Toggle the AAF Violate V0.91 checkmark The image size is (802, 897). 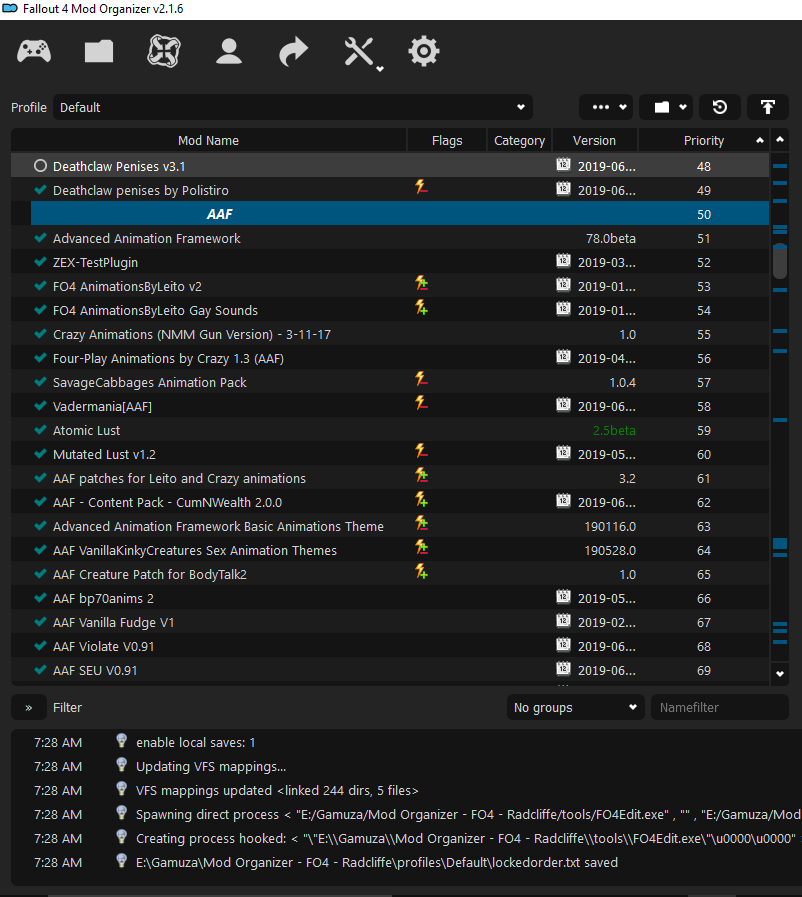[40, 646]
